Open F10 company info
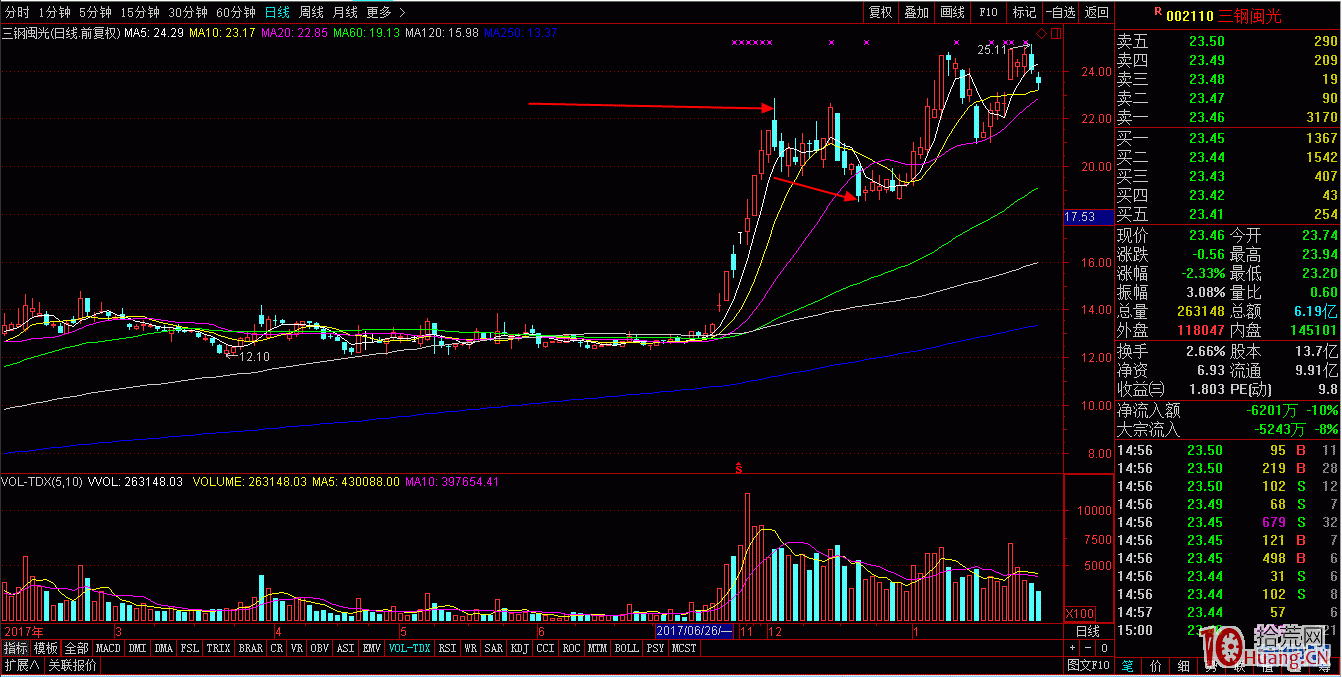The height and width of the screenshot is (677, 1342). pyautogui.click(x=988, y=13)
